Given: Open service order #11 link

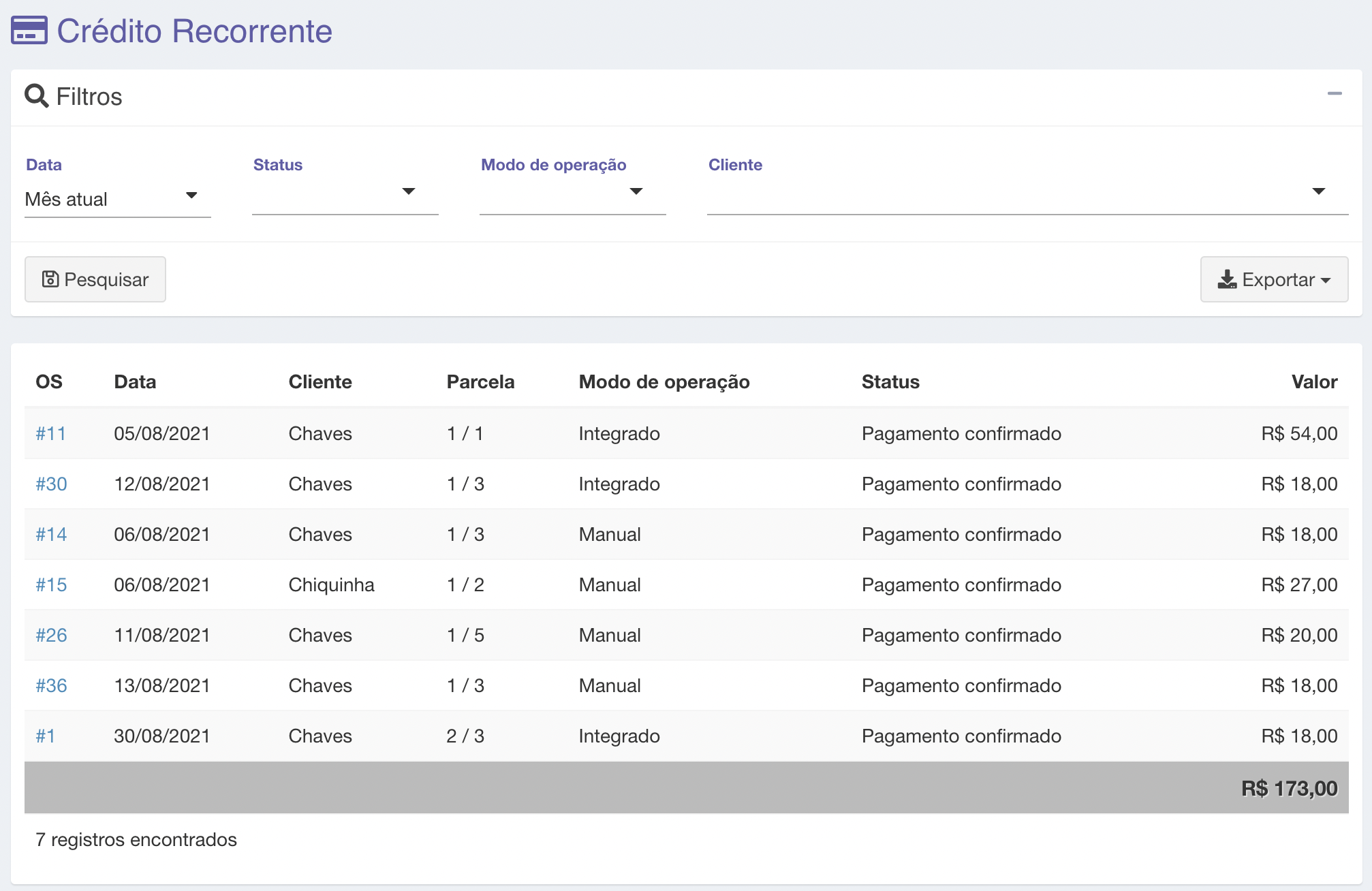Looking at the screenshot, I should coord(50,433).
